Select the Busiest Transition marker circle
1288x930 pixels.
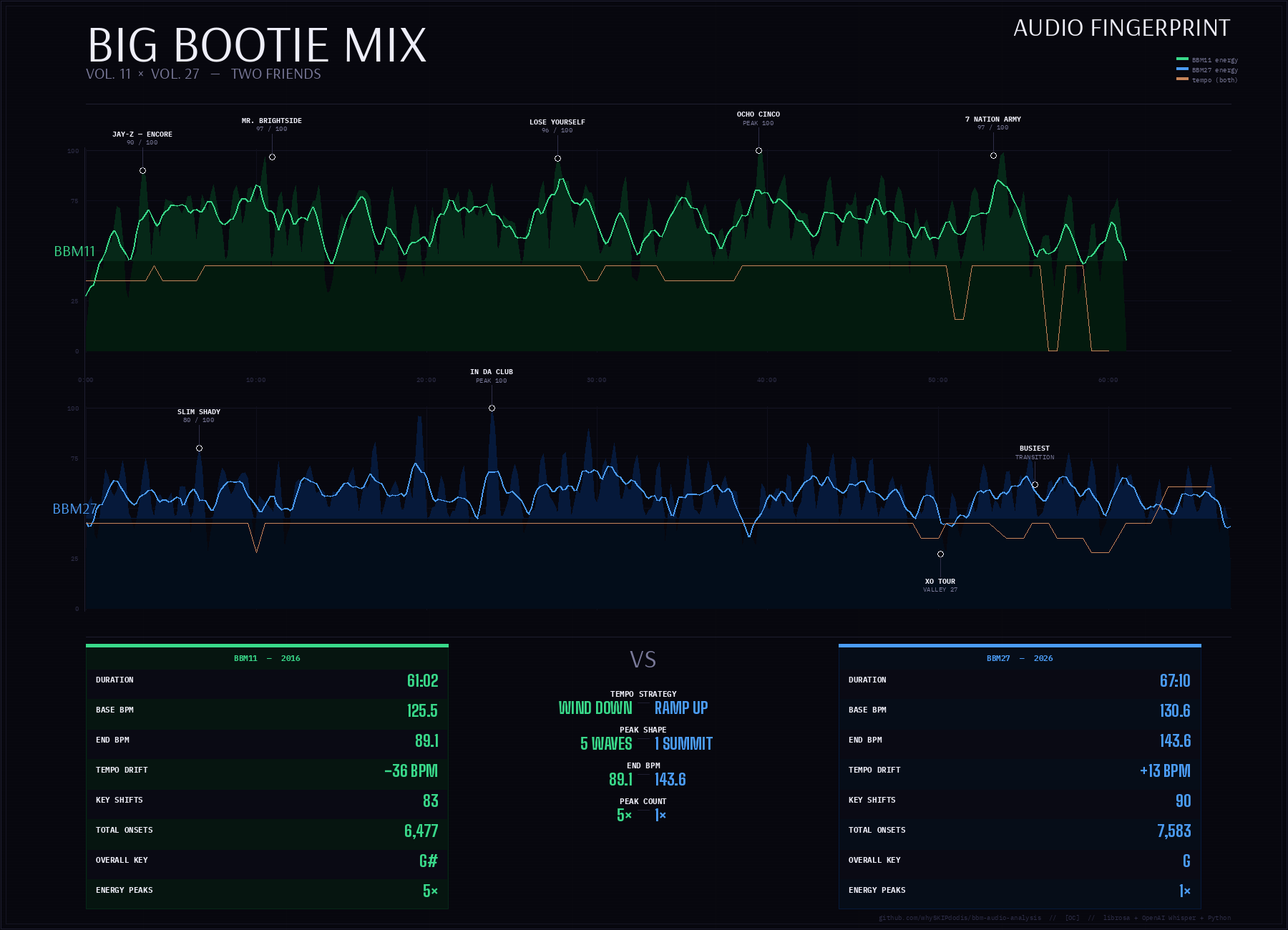tap(1035, 484)
